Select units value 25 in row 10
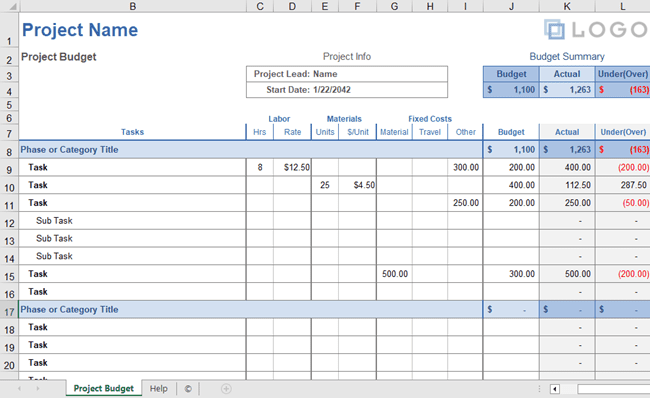The height and width of the screenshot is (398, 650). pos(325,185)
